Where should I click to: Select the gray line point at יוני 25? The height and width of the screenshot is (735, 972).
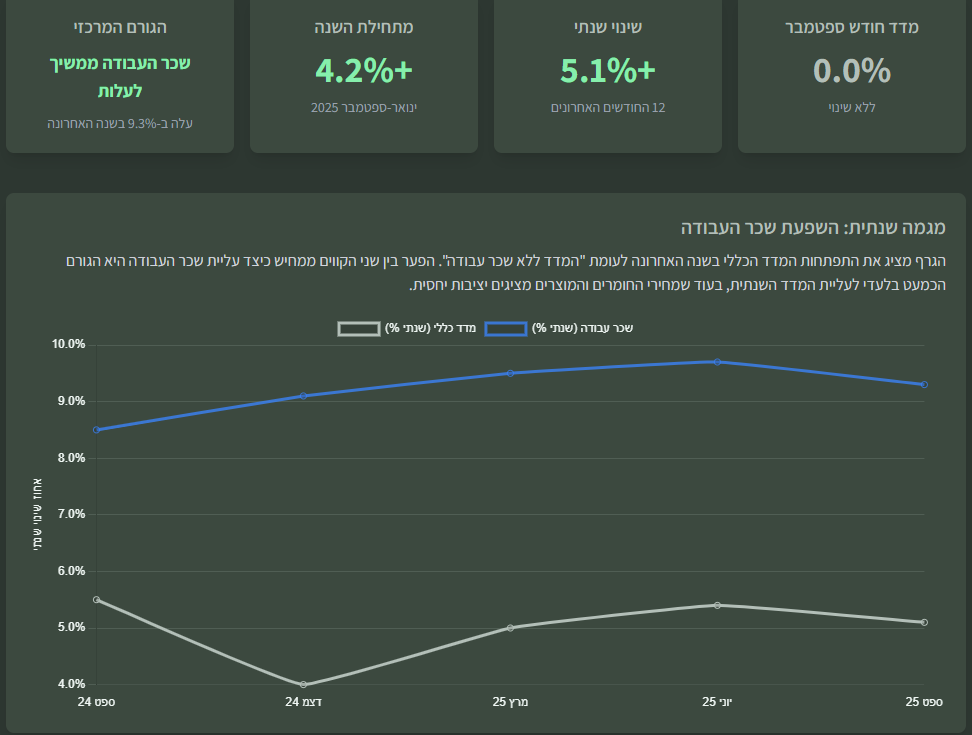[x=717, y=605]
